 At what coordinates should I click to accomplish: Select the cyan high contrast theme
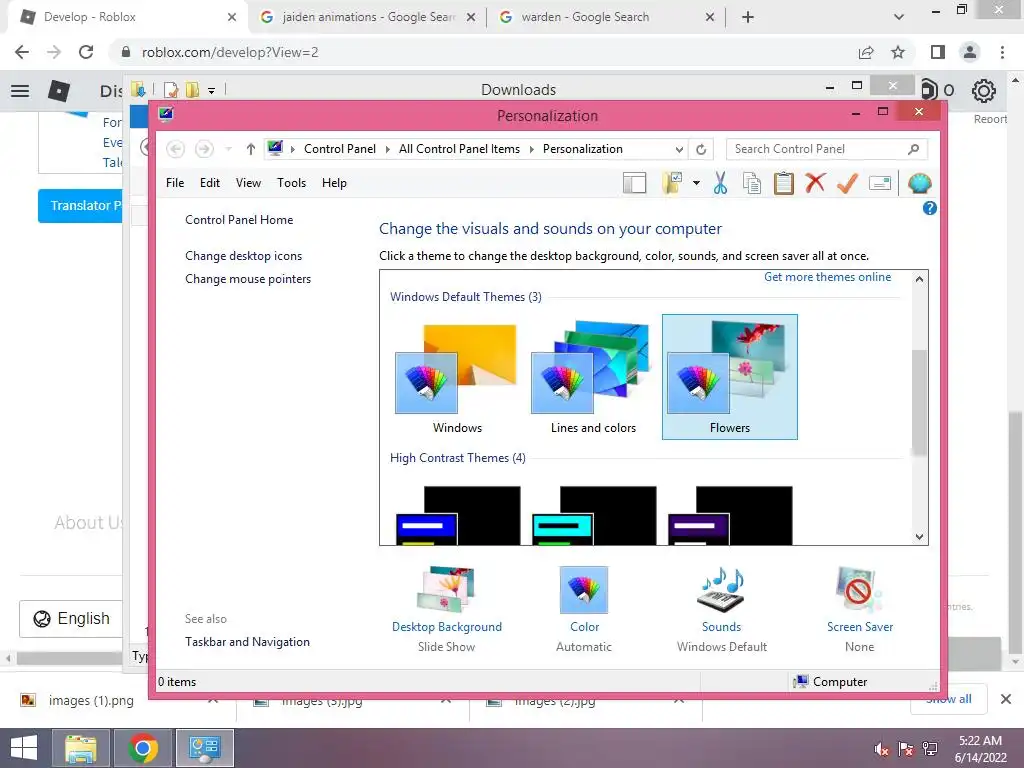[593, 515]
